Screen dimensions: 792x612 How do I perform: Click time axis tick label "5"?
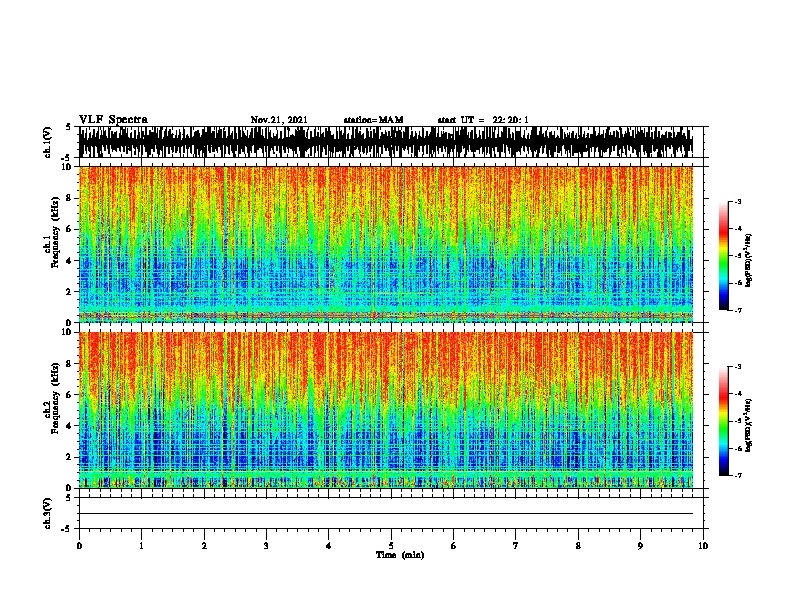(391, 546)
